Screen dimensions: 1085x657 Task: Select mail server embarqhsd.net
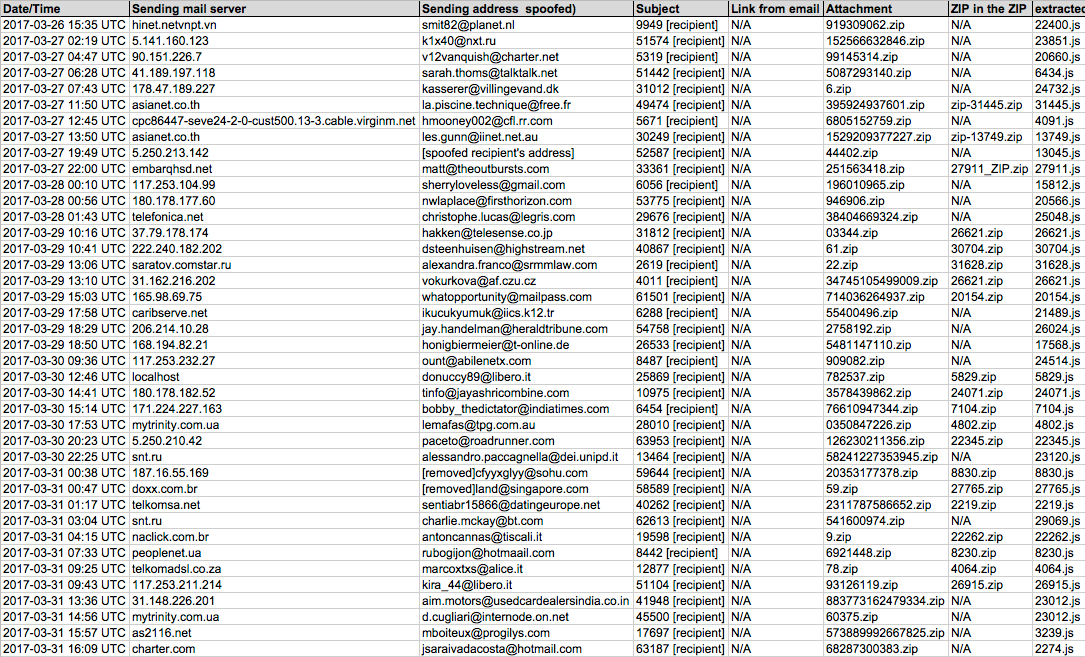[274, 169]
